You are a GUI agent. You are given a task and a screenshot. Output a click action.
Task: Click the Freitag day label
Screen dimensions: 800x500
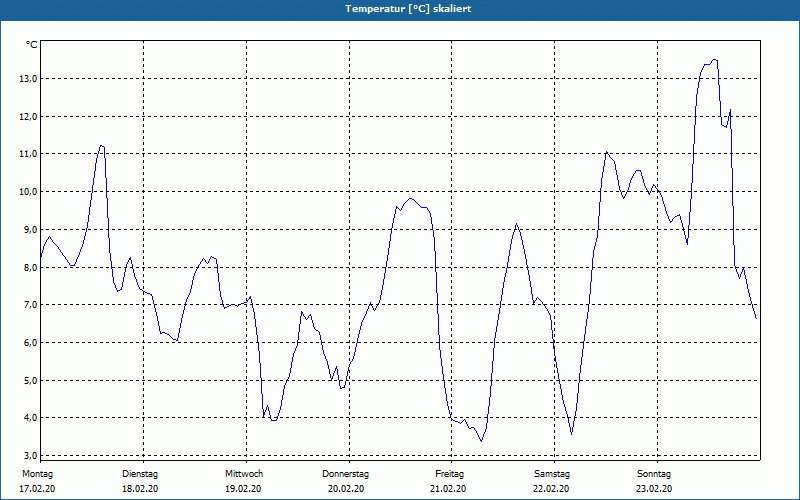coord(449,474)
